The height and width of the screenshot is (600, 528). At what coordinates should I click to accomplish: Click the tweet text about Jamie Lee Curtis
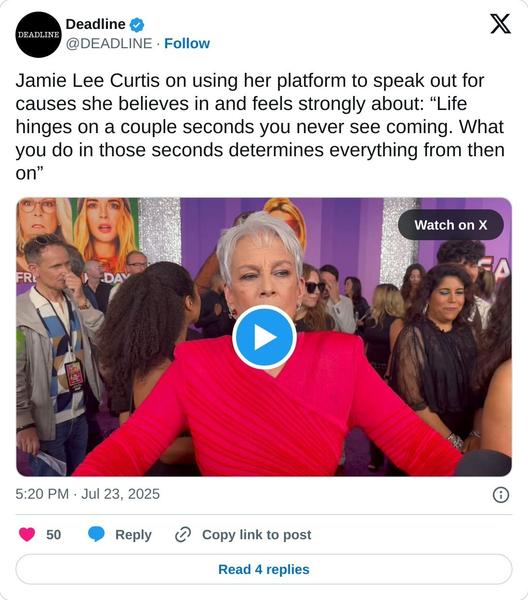(260, 127)
